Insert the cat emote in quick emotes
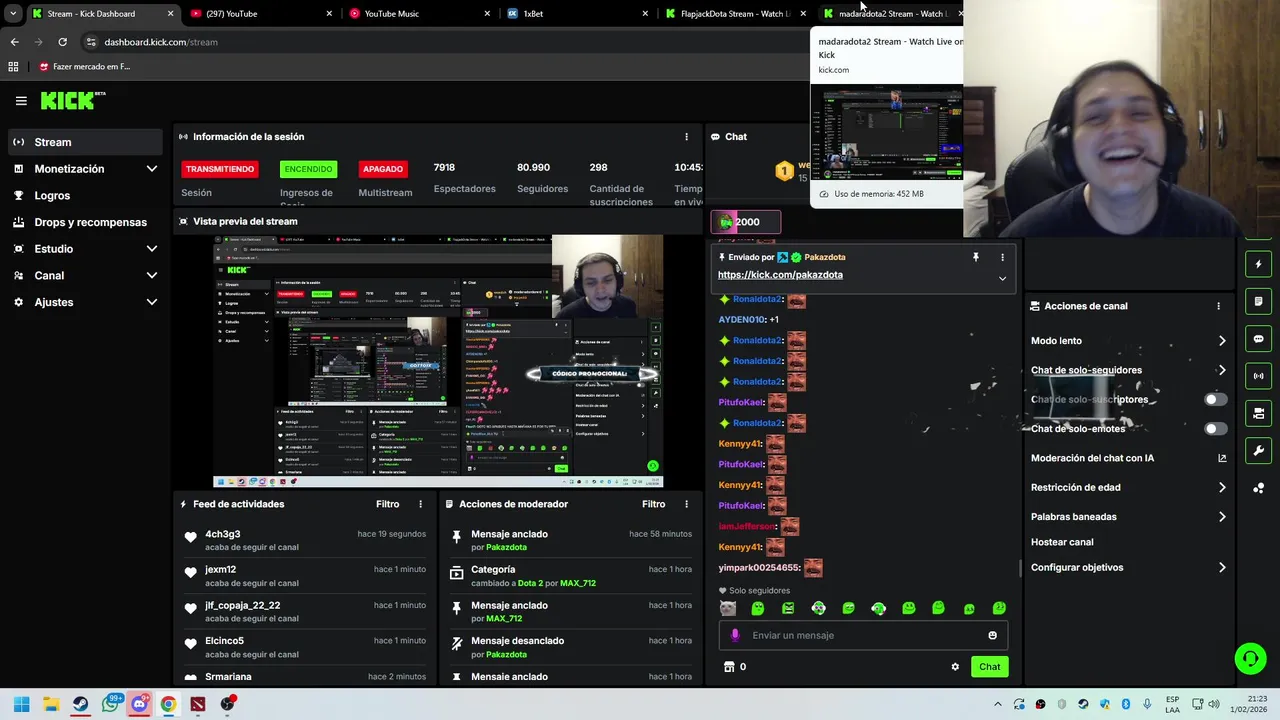The width and height of the screenshot is (1280, 720). (x=728, y=608)
